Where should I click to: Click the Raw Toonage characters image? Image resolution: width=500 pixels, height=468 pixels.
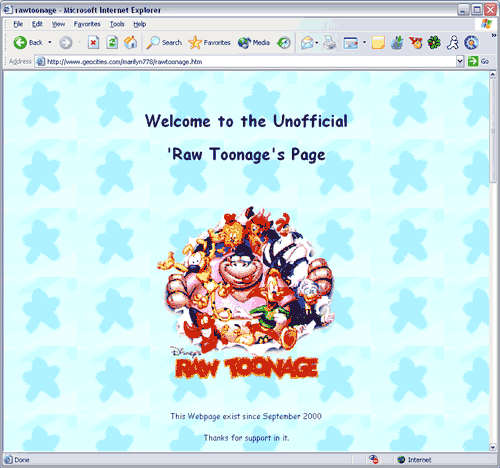click(246, 293)
